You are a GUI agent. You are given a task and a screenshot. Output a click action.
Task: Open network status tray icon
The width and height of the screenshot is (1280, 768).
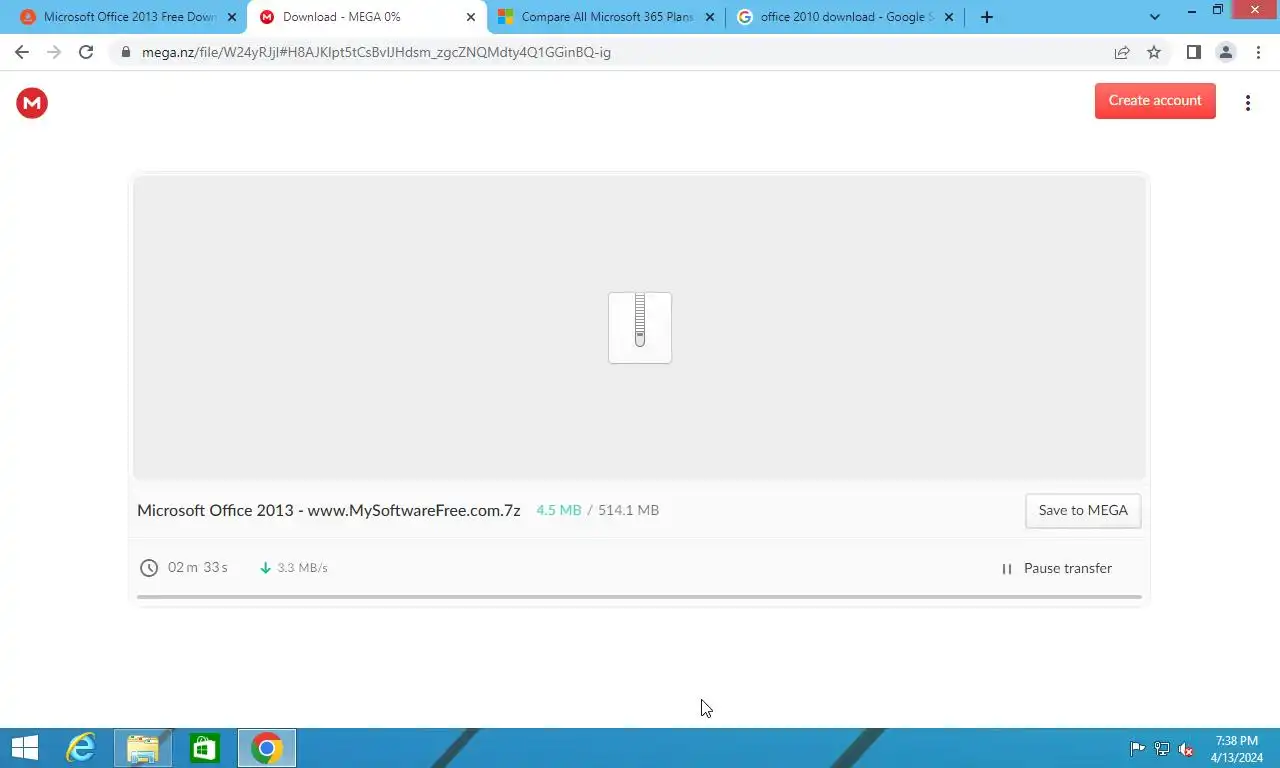[1162, 749]
